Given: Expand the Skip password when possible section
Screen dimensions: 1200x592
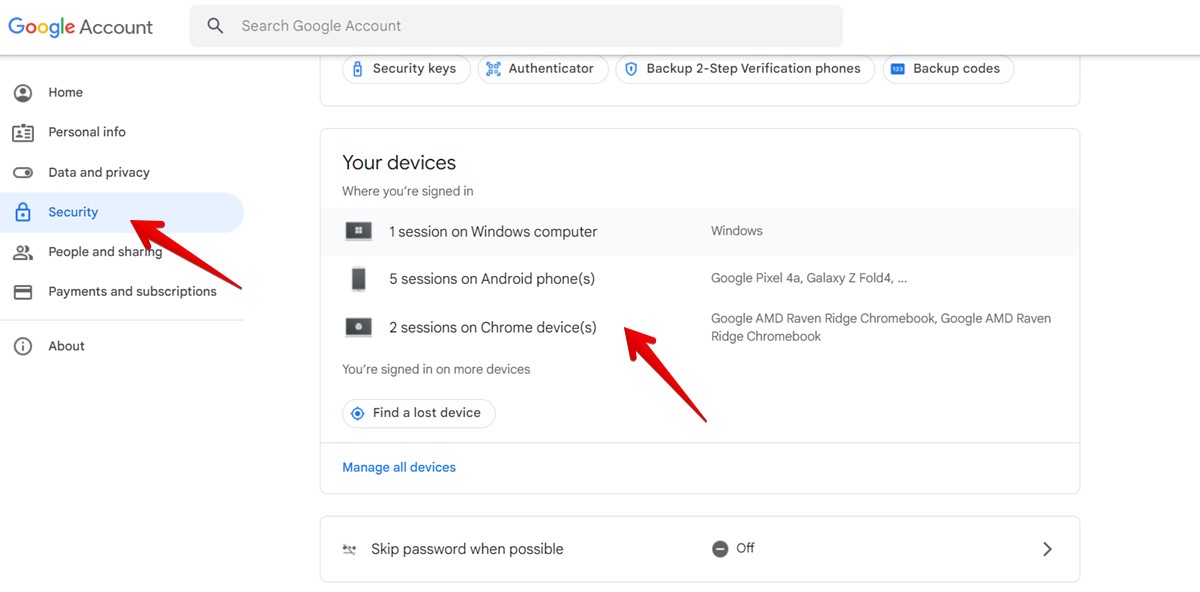Looking at the screenshot, I should point(1047,548).
